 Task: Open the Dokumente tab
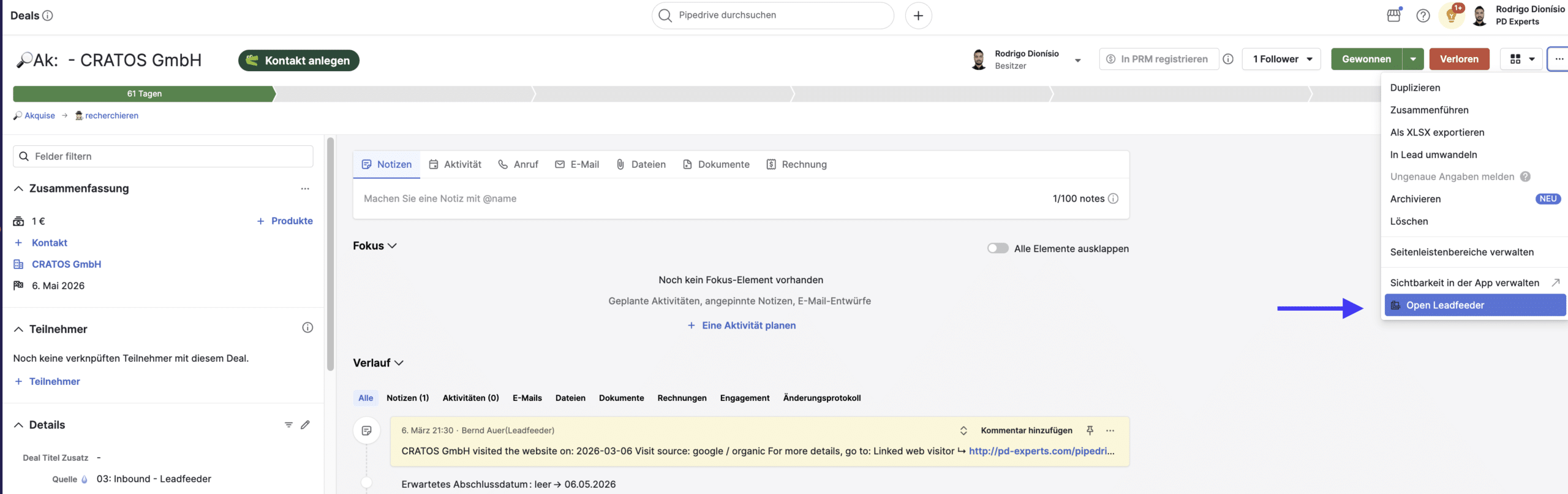(x=716, y=164)
